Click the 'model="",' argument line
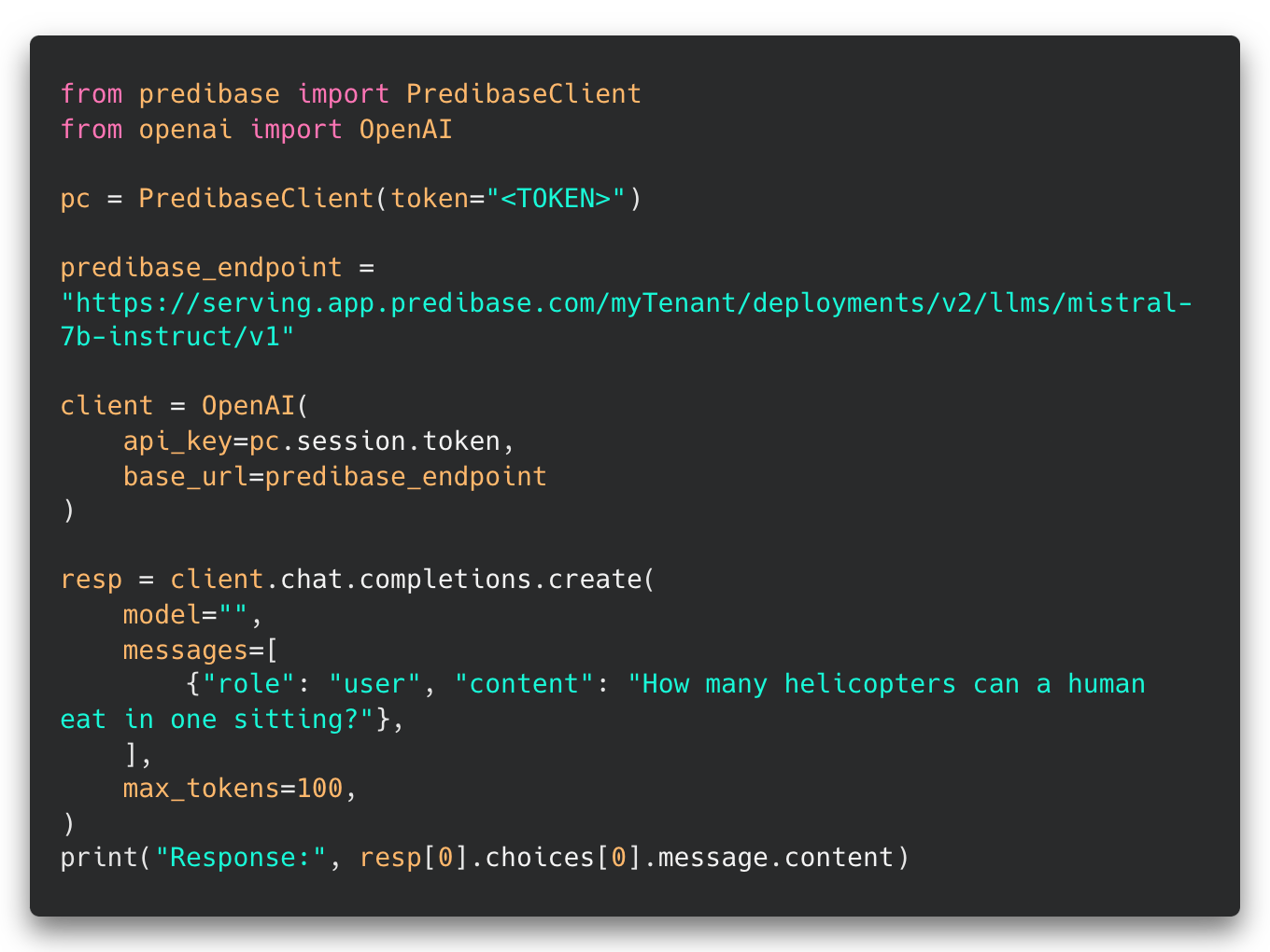The width and height of the screenshot is (1270, 952). [x=192, y=615]
